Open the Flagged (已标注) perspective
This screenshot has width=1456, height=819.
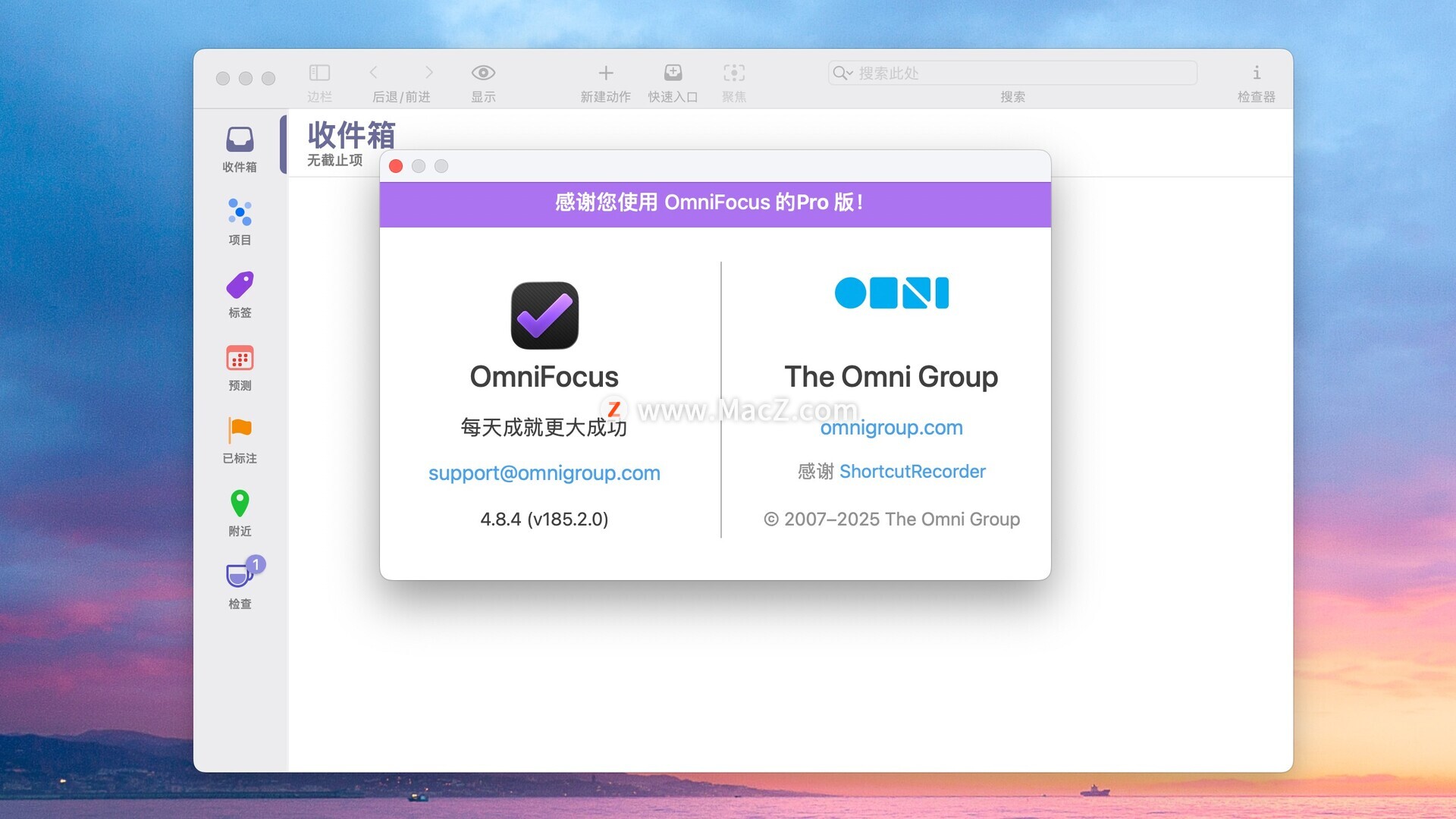[x=240, y=430]
